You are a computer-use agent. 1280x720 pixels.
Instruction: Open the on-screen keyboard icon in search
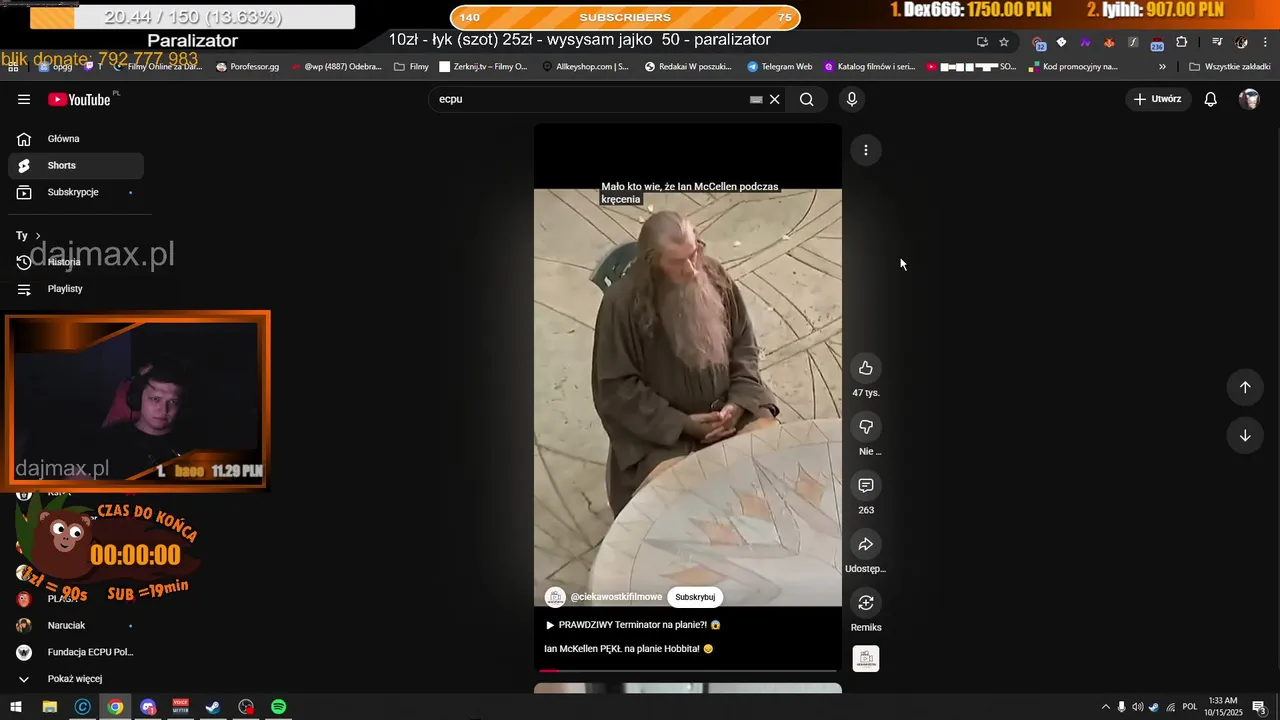[x=756, y=99]
